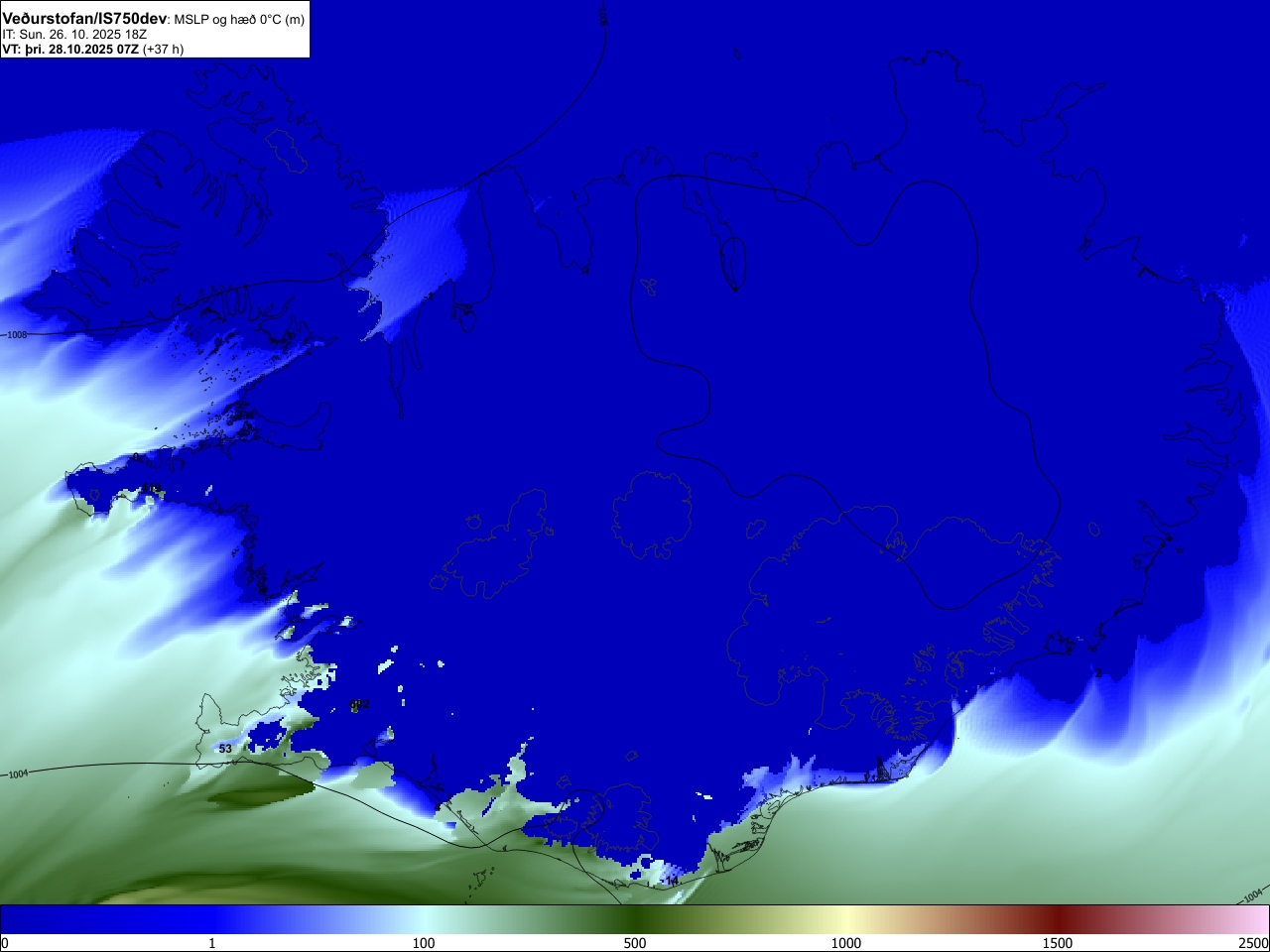This screenshot has width=1270, height=952.
Task: Pick the dark red colorbar segment above 1500
Action: (1058, 919)
